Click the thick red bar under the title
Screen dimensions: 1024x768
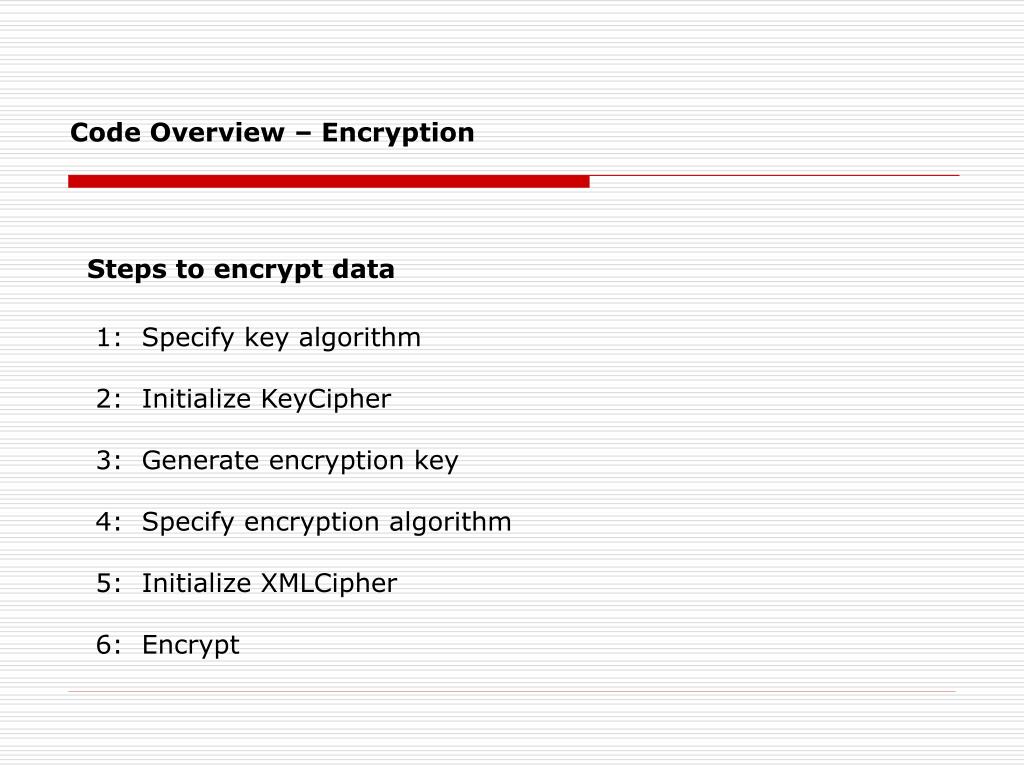[x=328, y=181]
